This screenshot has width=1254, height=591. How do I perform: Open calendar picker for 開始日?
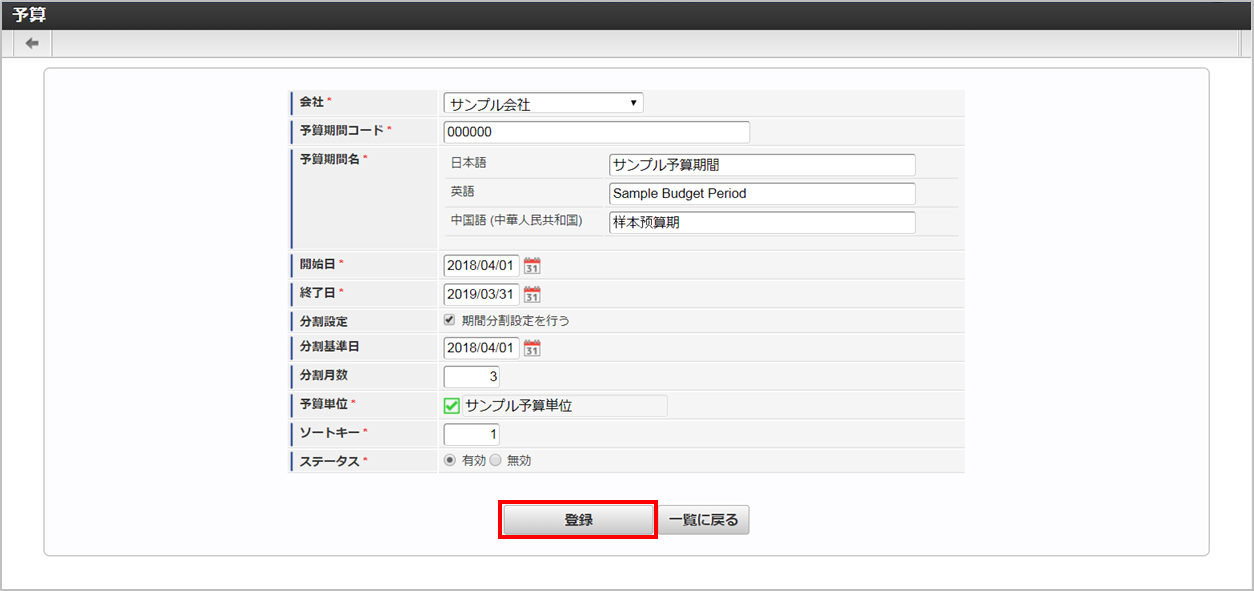(532, 266)
